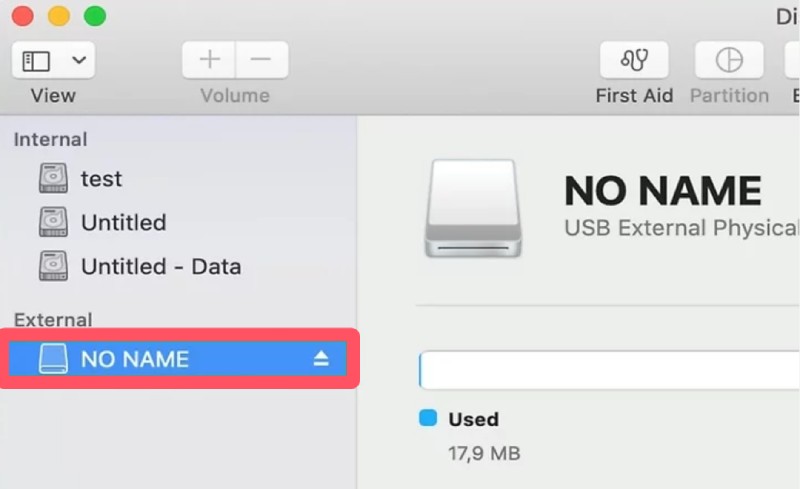Click the First Aid stethoscope icon
The width and height of the screenshot is (800, 489).
coord(634,60)
